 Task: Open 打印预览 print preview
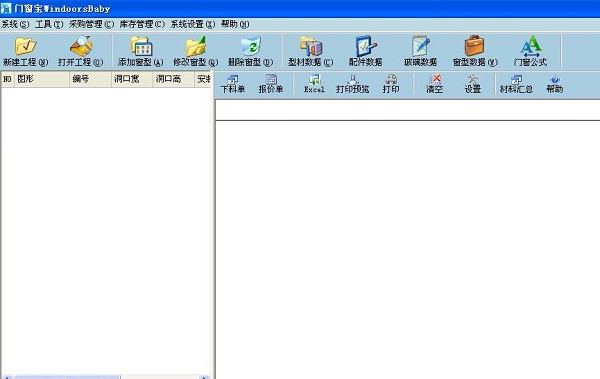(x=352, y=84)
